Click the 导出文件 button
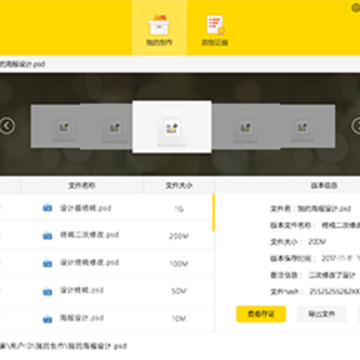Screen dimensions: 360x360 coord(322,314)
